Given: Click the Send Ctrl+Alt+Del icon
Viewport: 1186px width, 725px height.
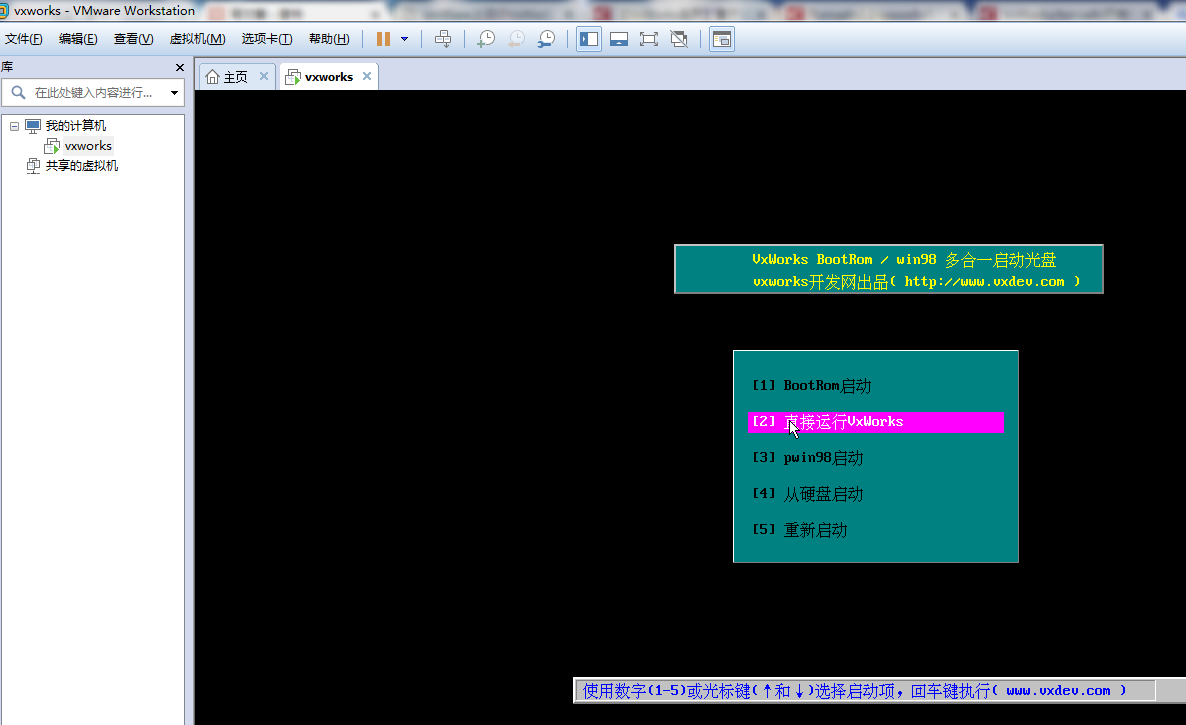Looking at the screenshot, I should pos(443,39).
